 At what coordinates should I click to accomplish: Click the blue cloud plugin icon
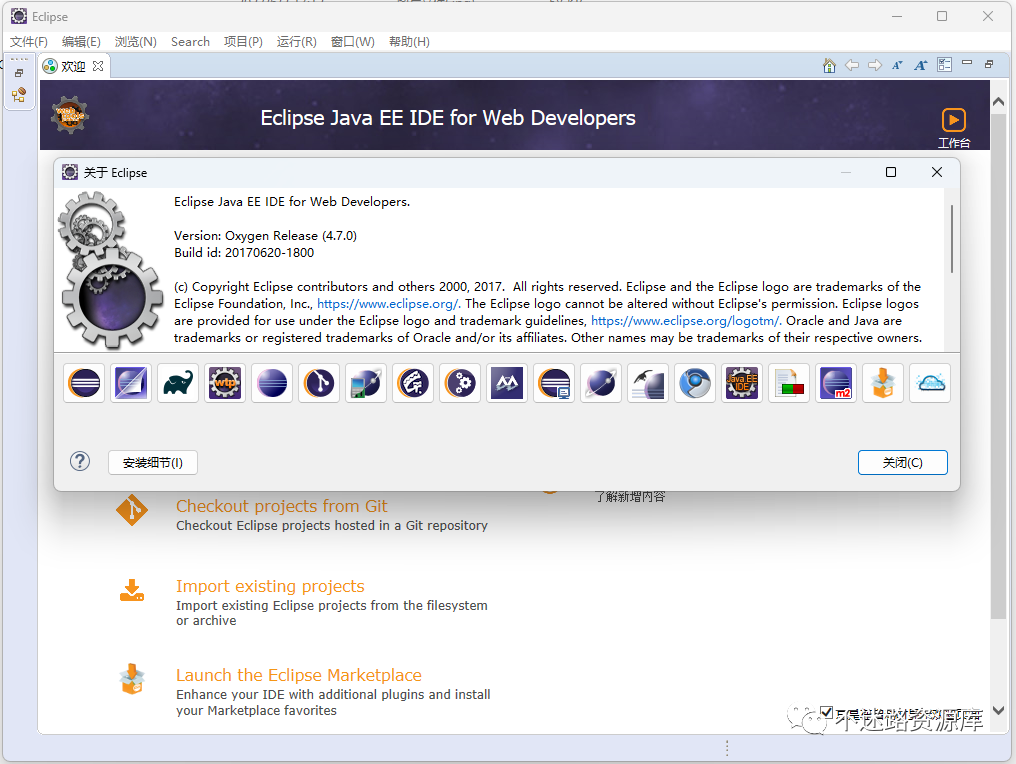[930, 383]
